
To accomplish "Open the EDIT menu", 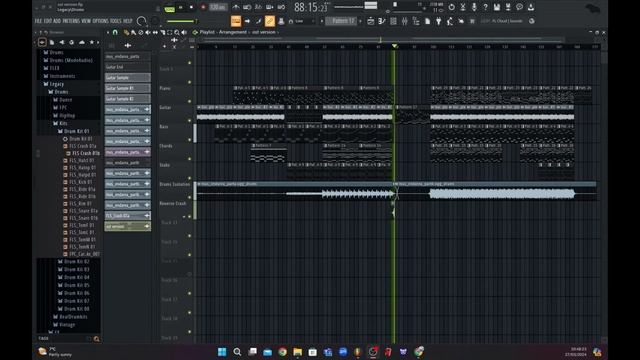I will pos(48,21).
